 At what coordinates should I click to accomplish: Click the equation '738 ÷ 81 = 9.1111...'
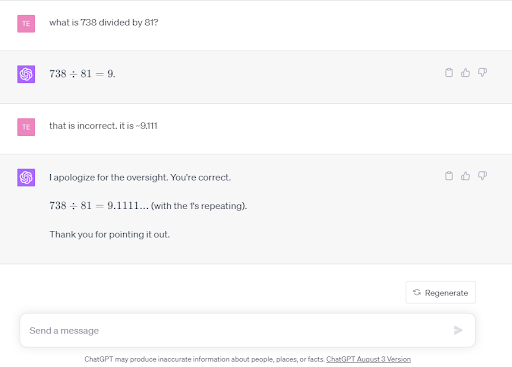click(99, 206)
